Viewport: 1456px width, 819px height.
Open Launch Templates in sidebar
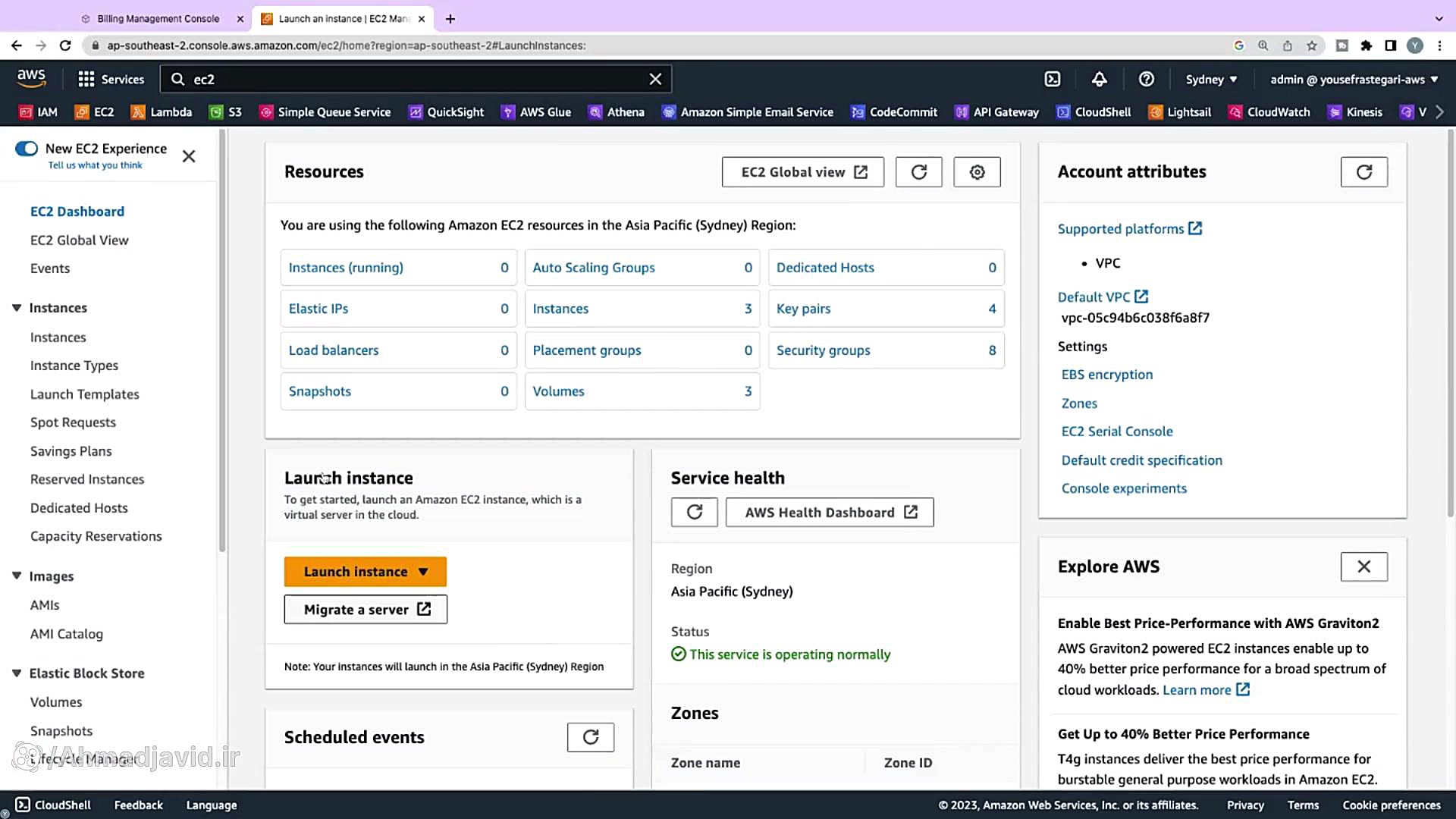coord(85,394)
